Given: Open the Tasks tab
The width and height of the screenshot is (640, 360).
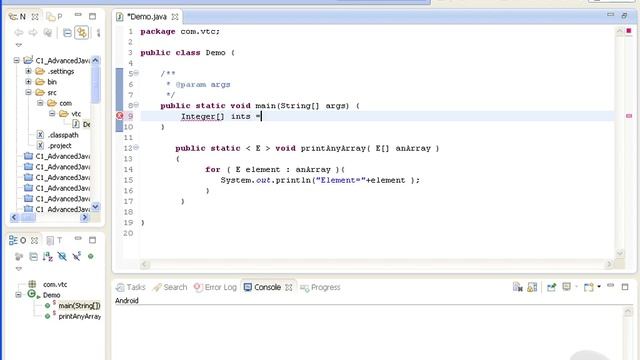Looking at the screenshot, I should coord(131,287).
